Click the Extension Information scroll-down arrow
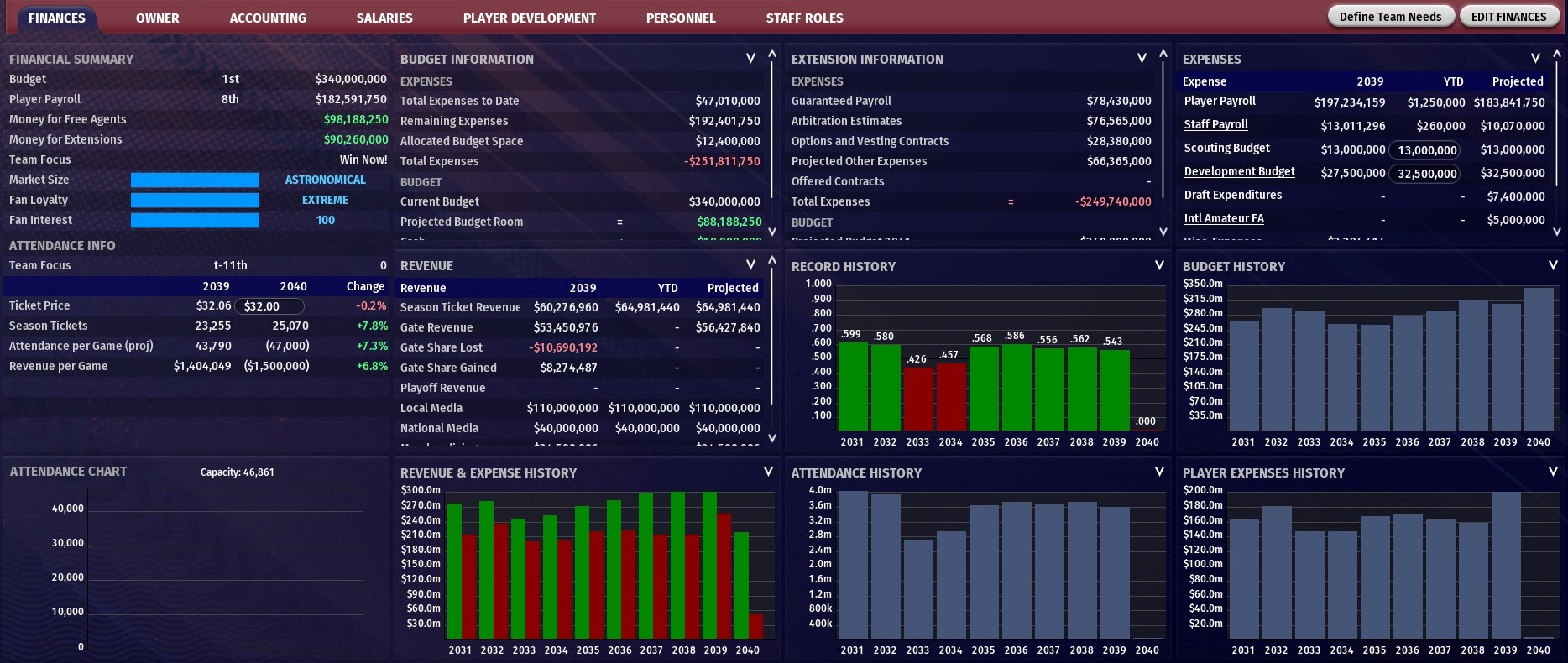 [x=1163, y=232]
